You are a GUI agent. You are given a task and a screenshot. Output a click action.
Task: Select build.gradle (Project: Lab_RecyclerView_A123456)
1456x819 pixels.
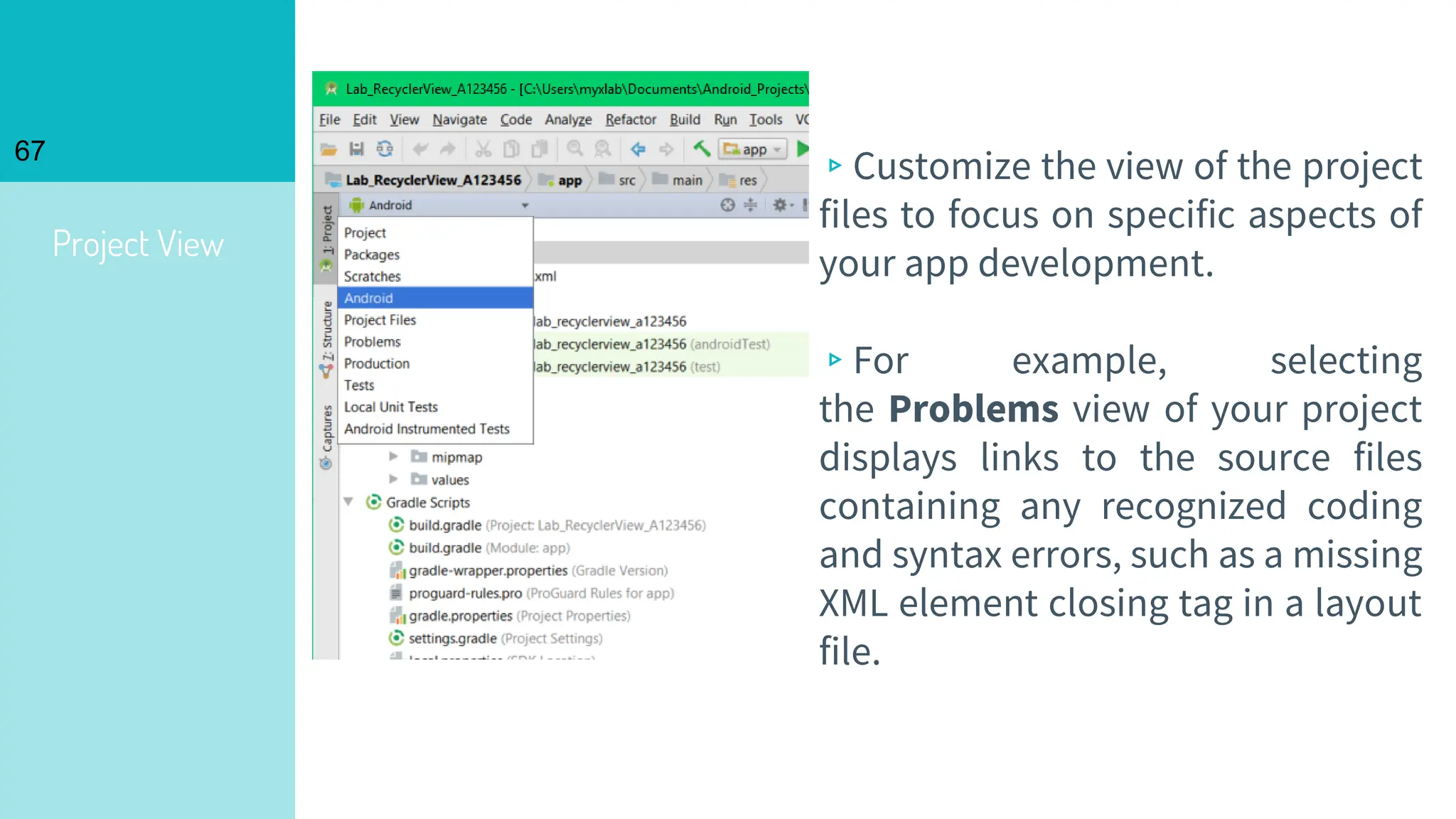(x=547, y=525)
